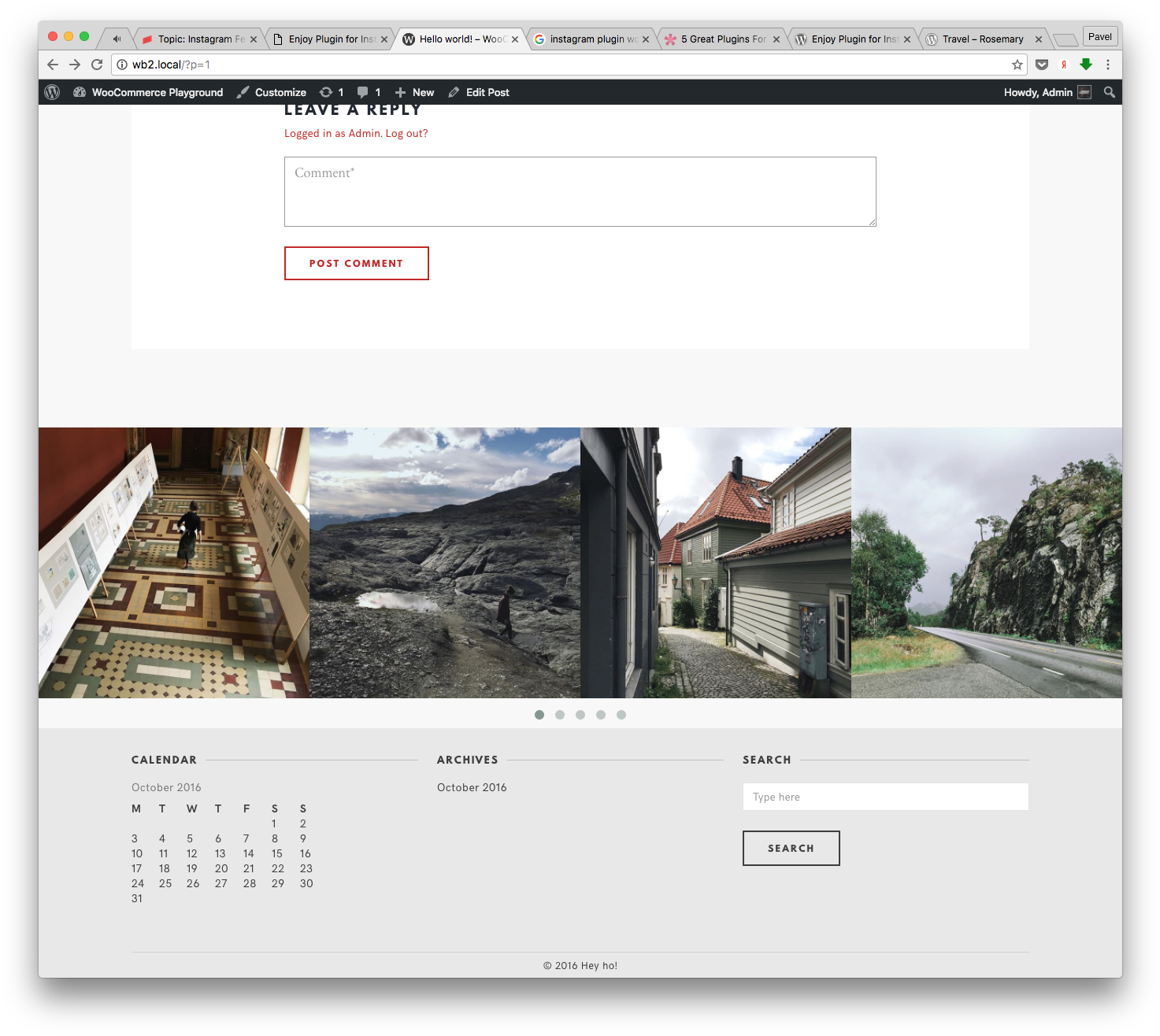This screenshot has width=1160, height=1036.
Task: Open the October 2016 archive link
Action: coord(472,787)
